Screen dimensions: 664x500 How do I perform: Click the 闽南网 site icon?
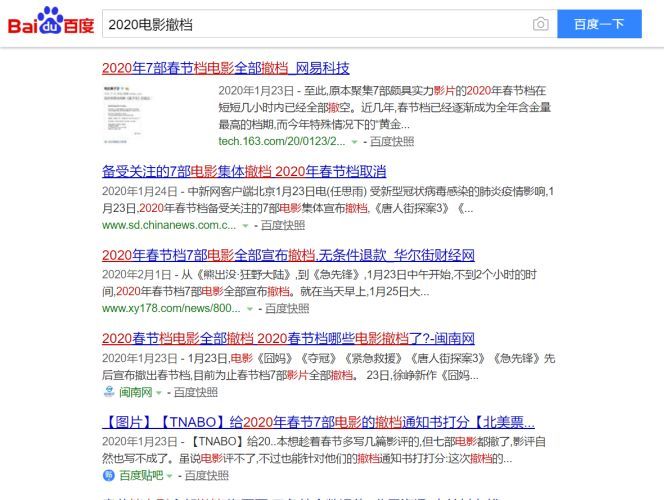(109, 392)
